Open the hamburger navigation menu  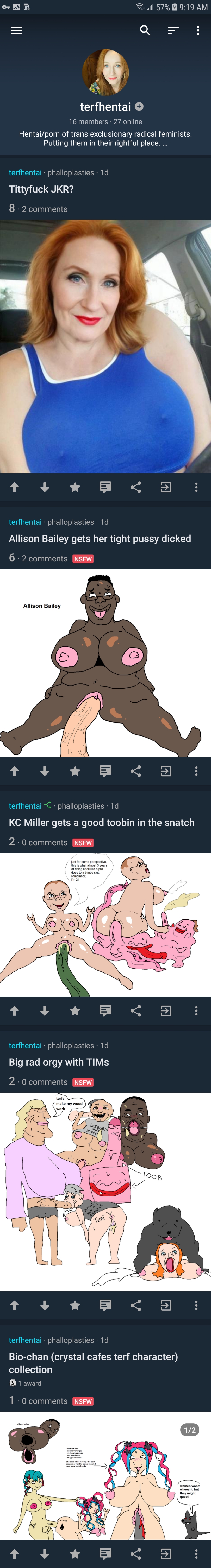pos(16,30)
